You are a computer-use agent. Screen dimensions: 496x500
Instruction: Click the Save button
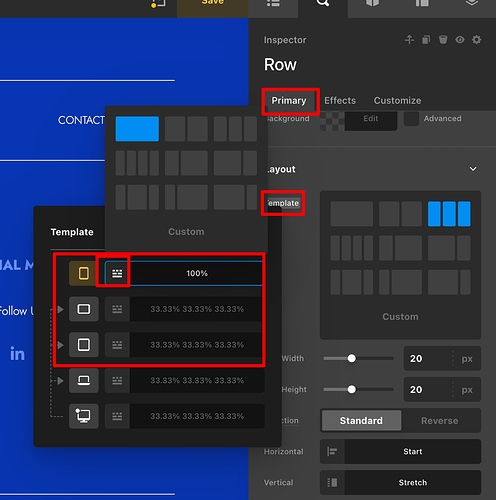(x=213, y=3)
